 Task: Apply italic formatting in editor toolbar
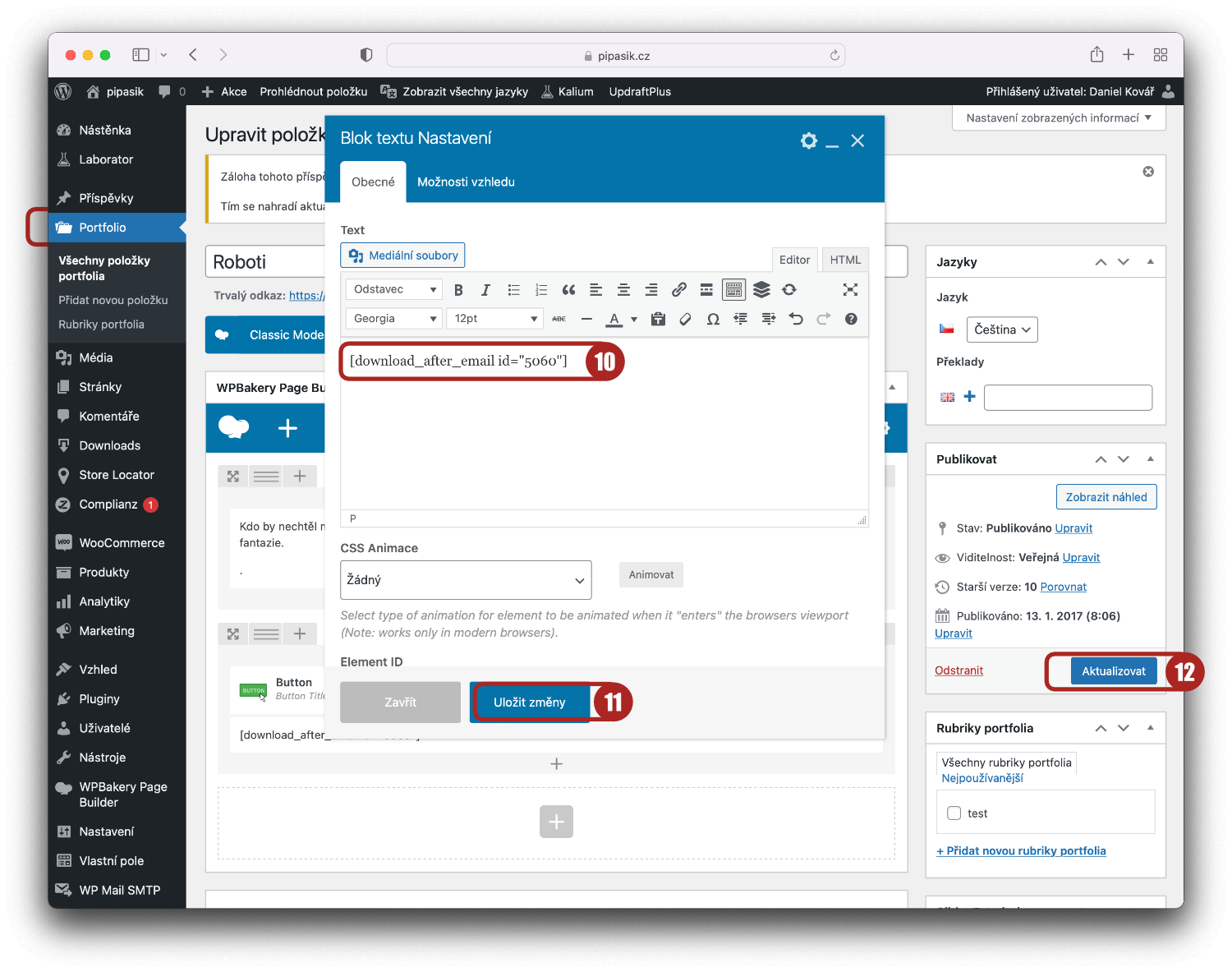485,290
